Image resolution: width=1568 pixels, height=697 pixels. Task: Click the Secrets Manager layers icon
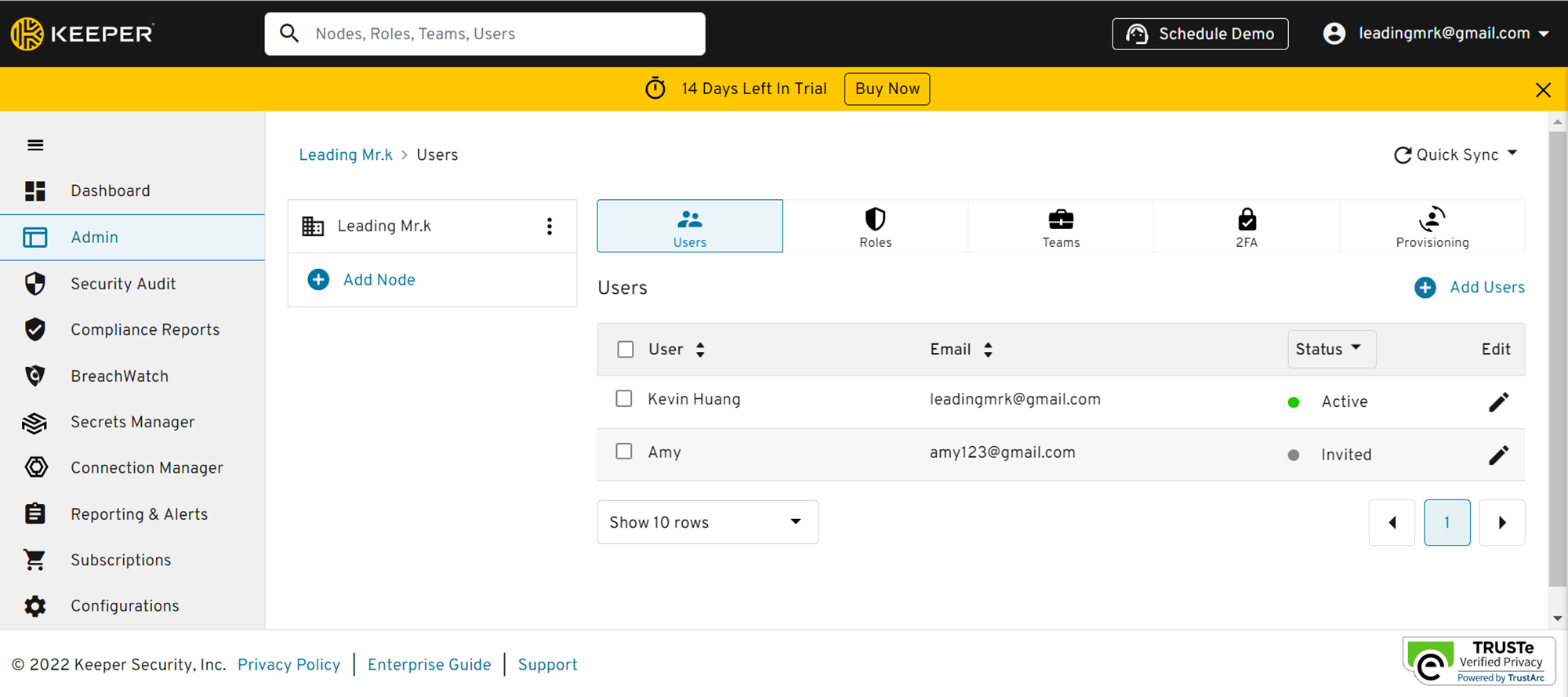(x=35, y=423)
